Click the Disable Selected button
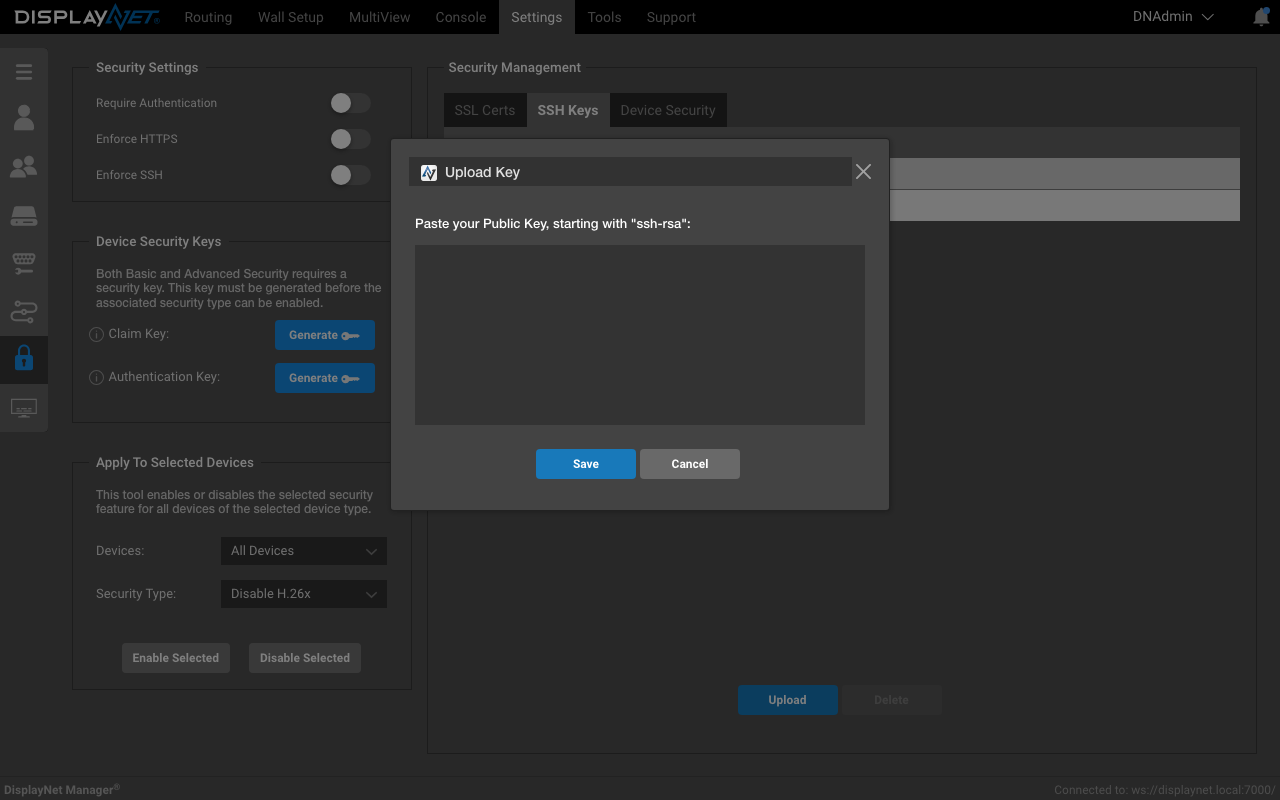The width and height of the screenshot is (1280, 800). pos(305,658)
